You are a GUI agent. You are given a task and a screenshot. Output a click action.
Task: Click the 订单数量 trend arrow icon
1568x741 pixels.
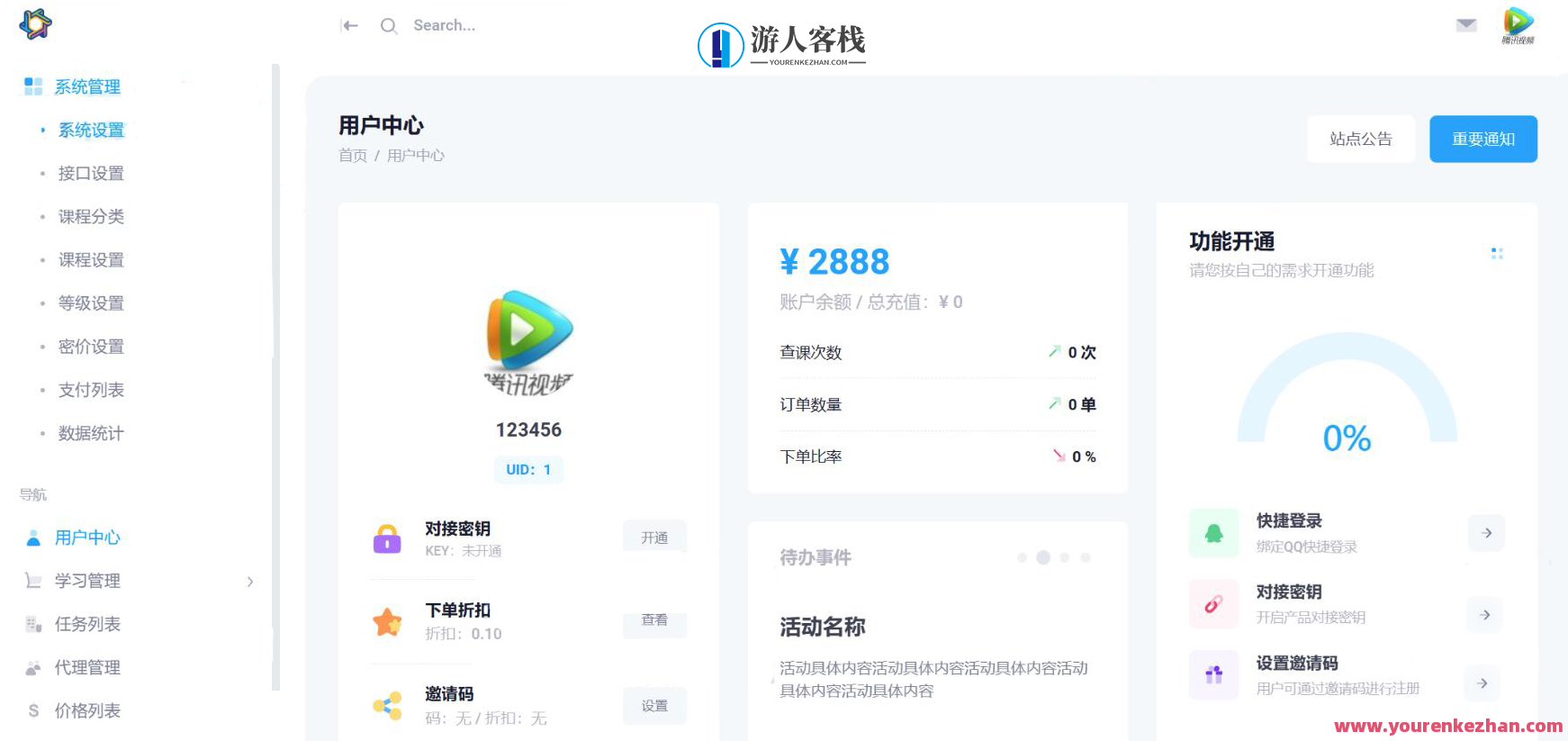tap(1054, 403)
